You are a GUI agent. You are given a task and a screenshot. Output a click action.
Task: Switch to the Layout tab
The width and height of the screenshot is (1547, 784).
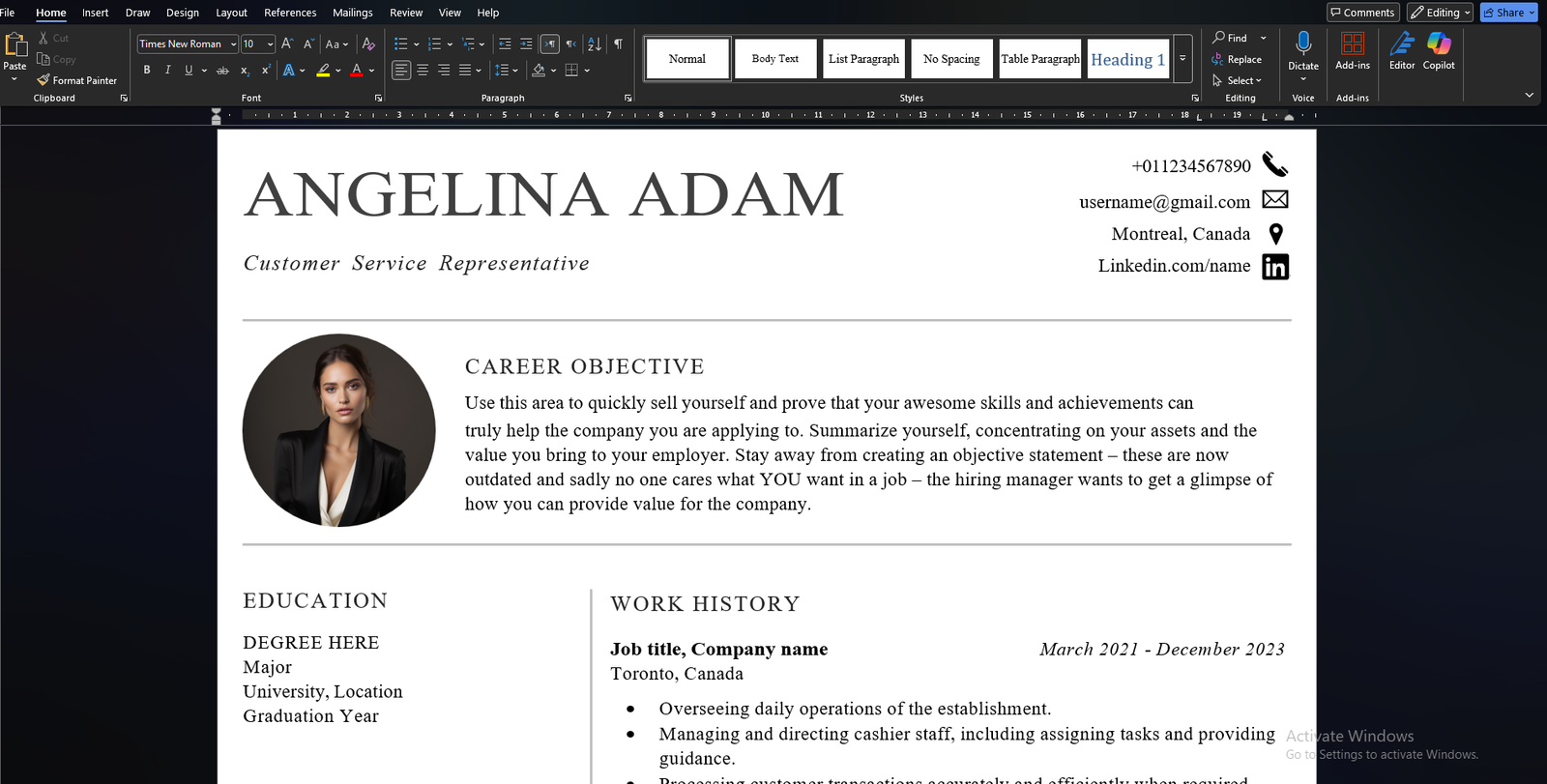(x=231, y=13)
